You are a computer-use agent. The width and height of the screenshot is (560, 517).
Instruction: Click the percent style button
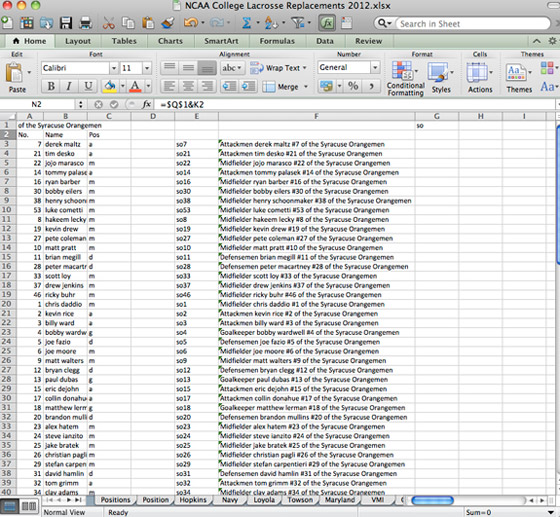(x=353, y=86)
